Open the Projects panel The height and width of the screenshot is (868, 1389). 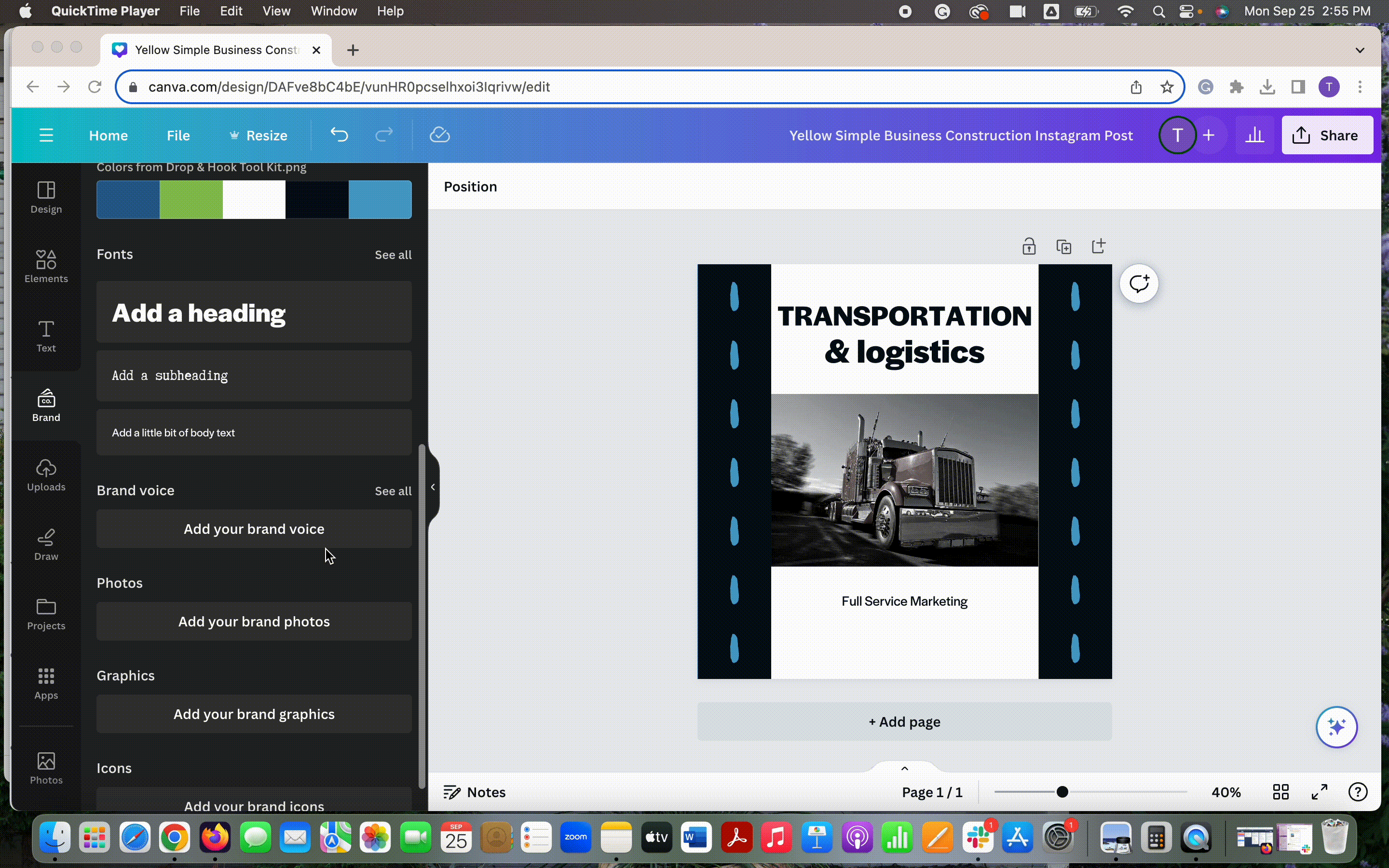[46, 614]
